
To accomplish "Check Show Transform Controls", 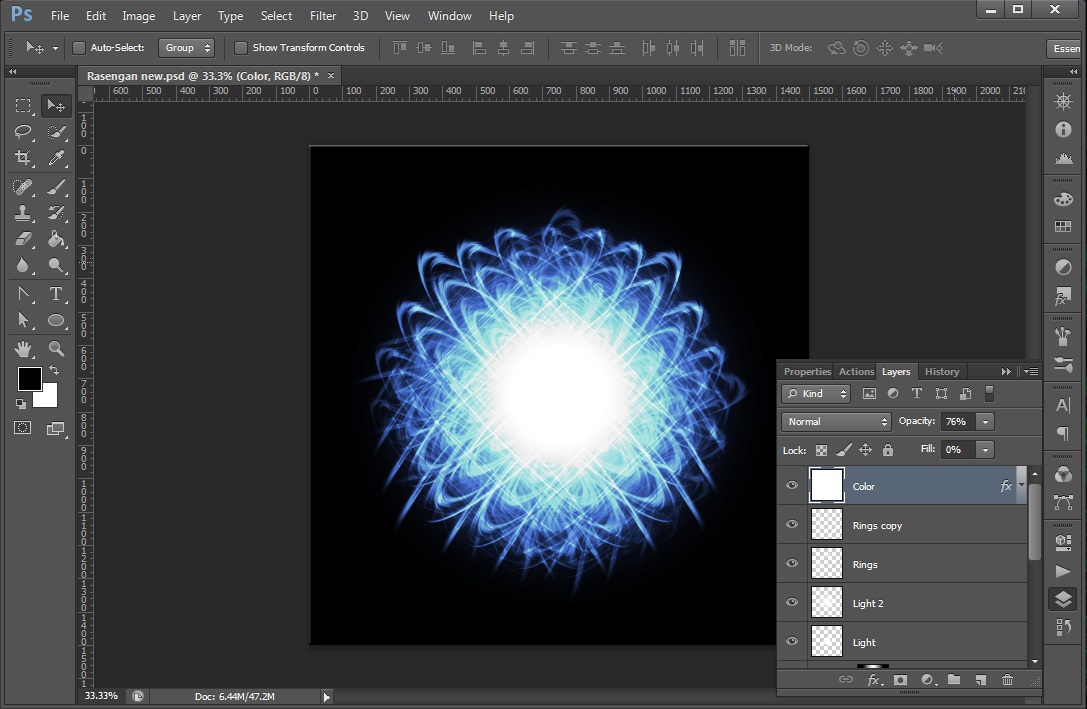I will [241, 48].
